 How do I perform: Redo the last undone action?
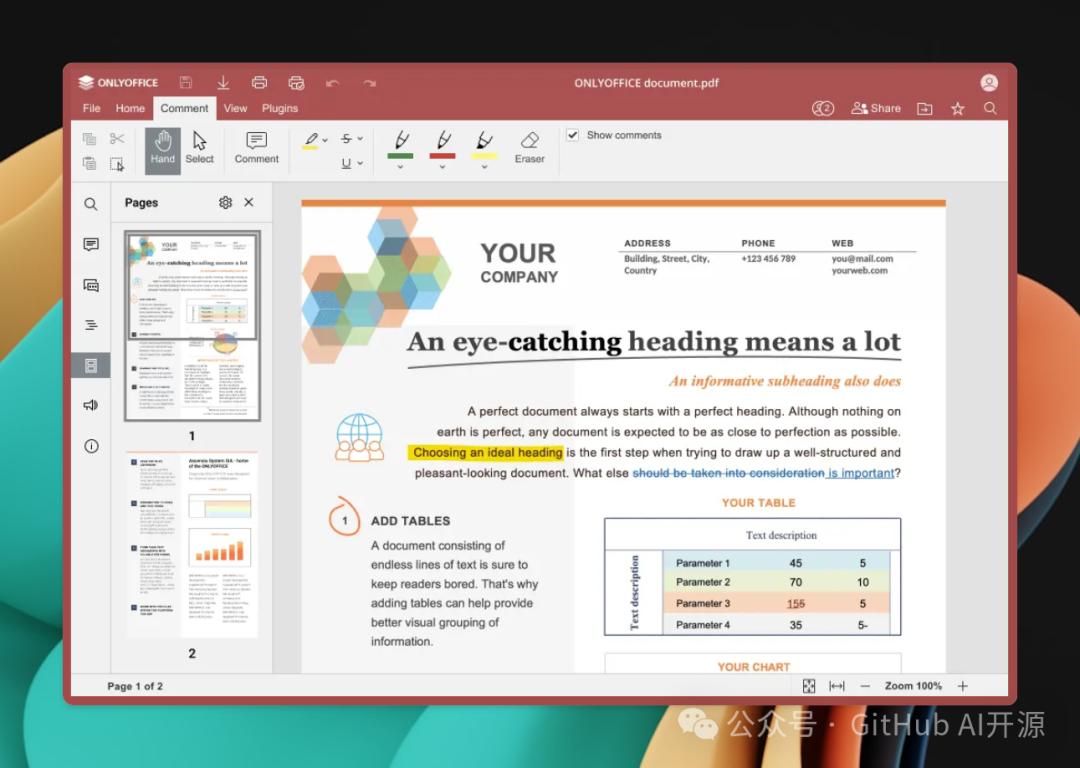(370, 83)
